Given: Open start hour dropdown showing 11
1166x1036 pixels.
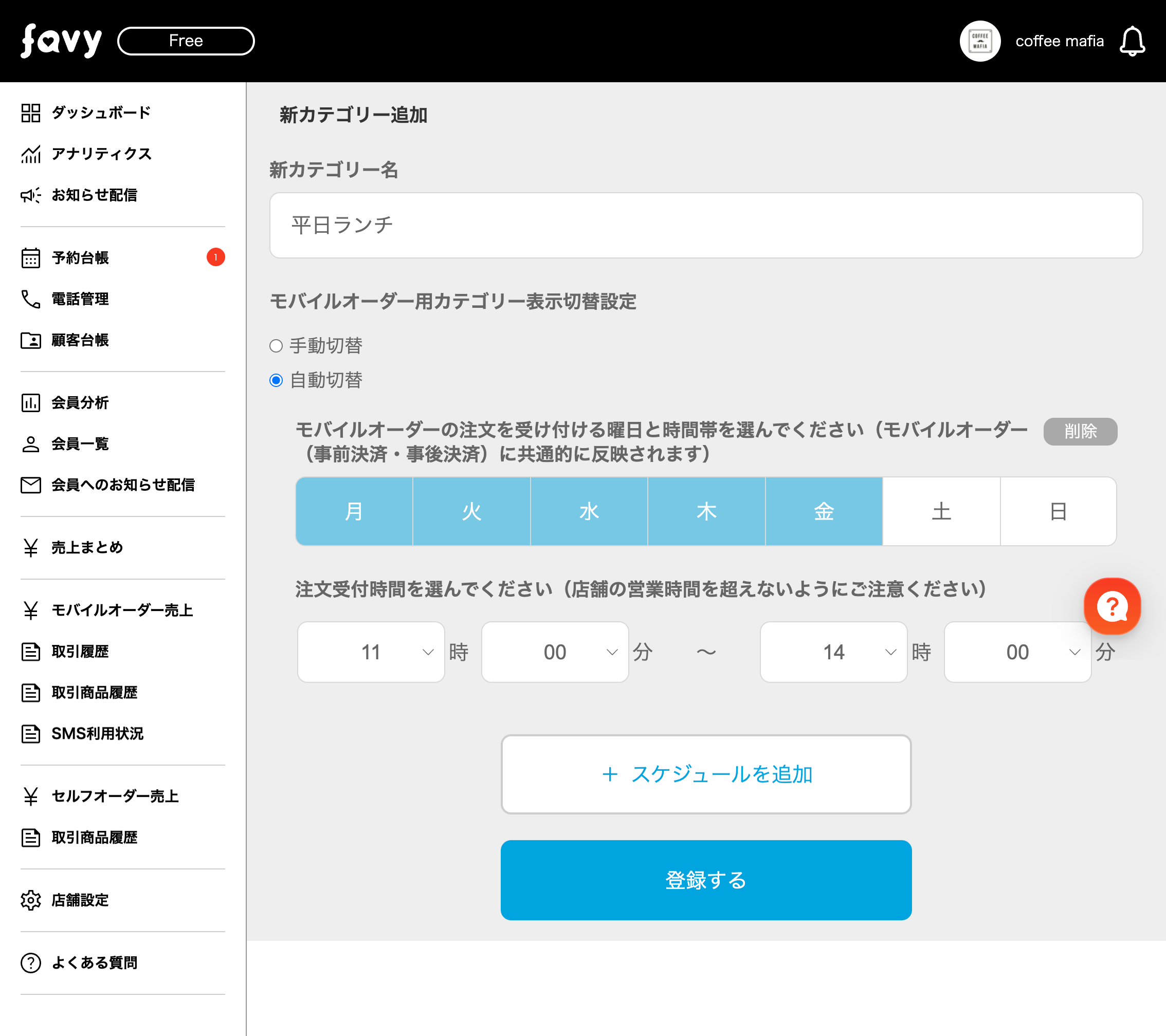Looking at the screenshot, I should (371, 652).
